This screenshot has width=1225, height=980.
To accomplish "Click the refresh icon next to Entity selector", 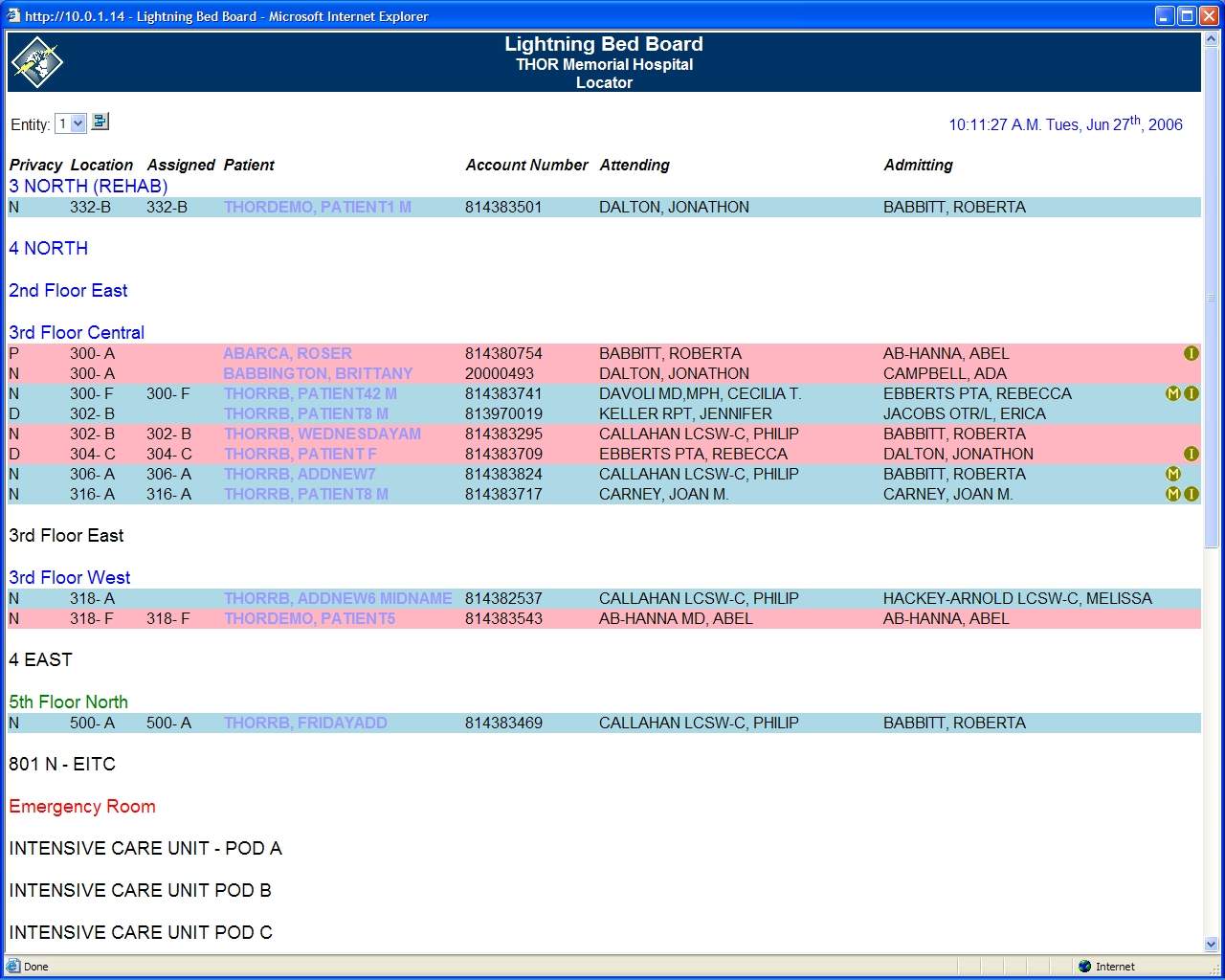I will coord(100,122).
